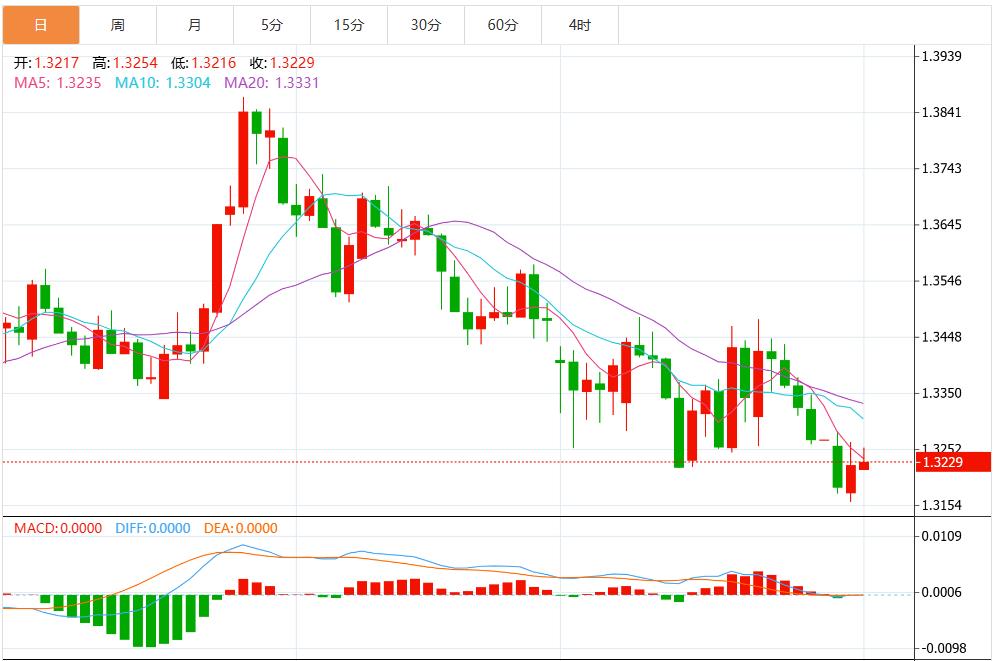This screenshot has width=1001, height=661.
Task: Select the DIFF indicator label
Action: tap(152, 528)
